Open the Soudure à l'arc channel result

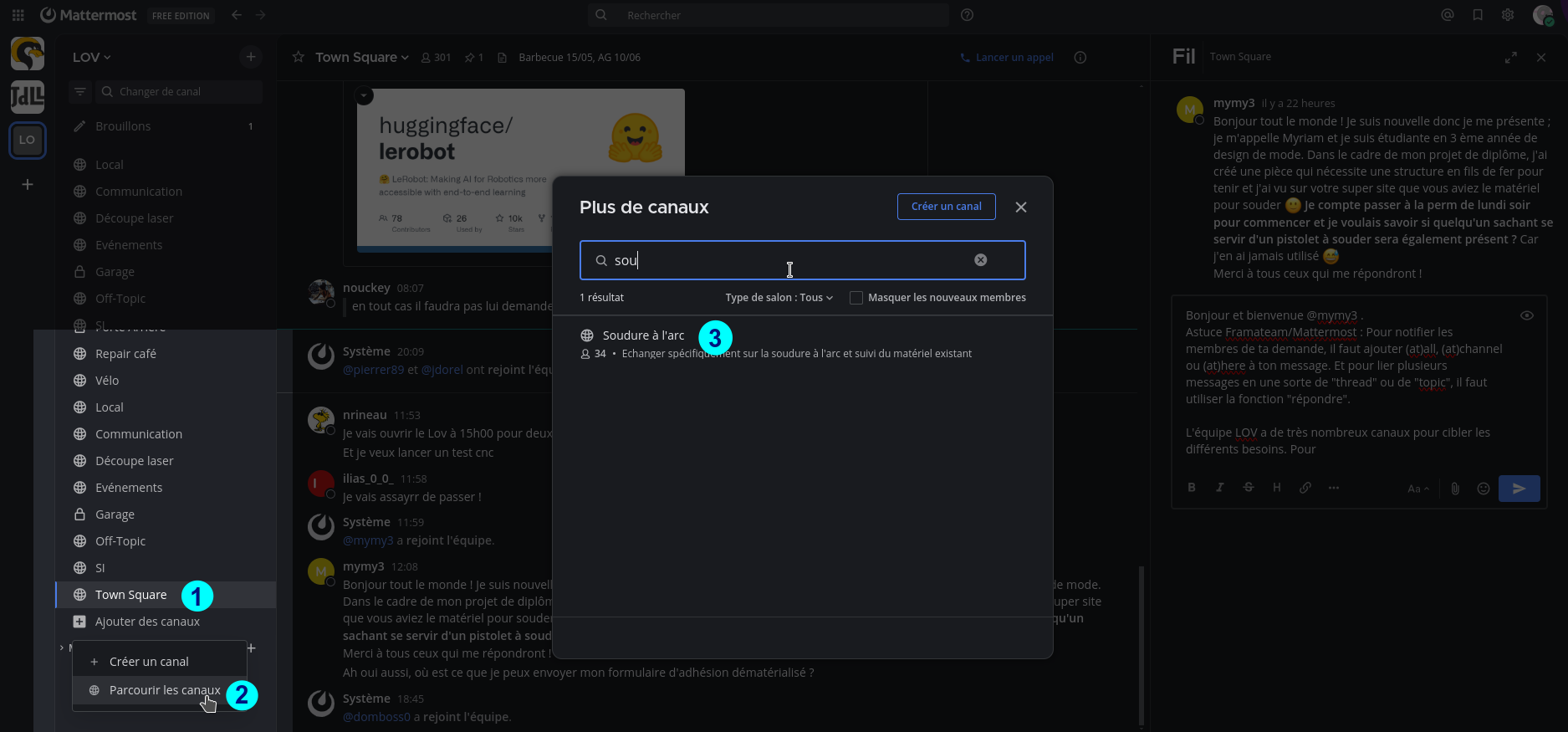(643, 335)
